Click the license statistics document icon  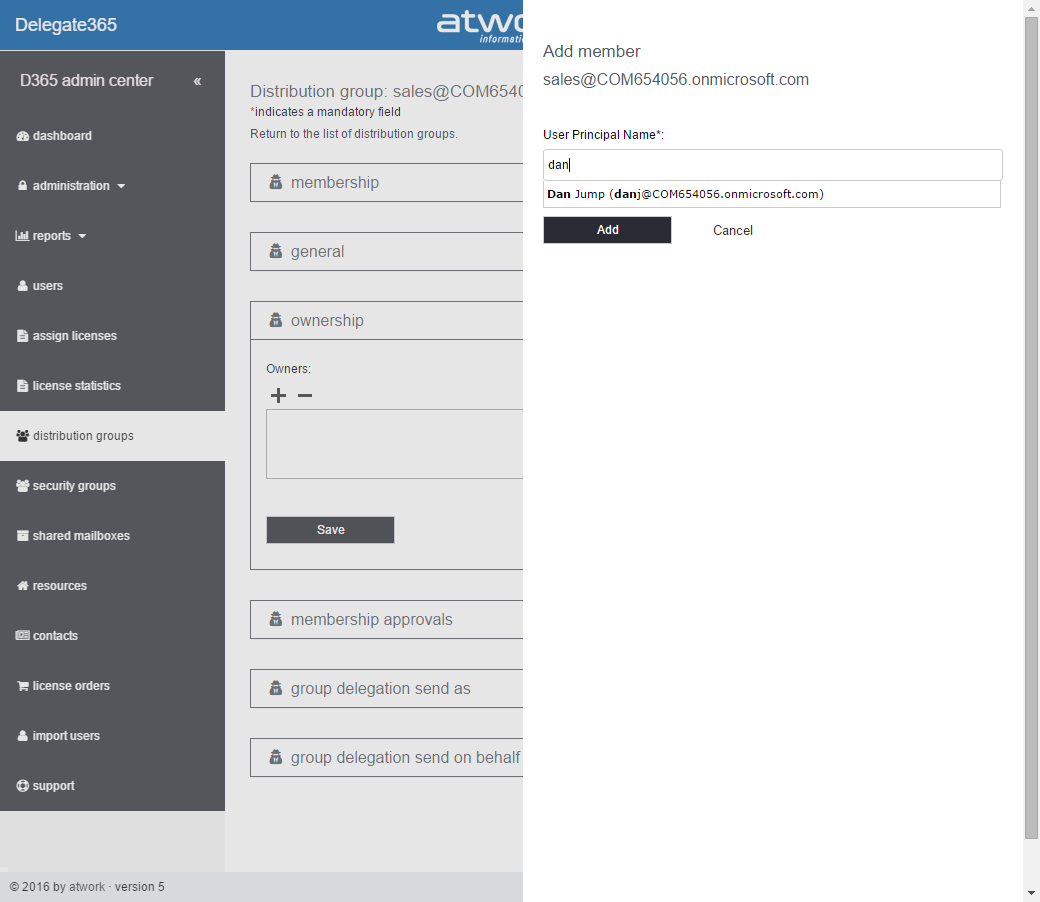(23, 386)
